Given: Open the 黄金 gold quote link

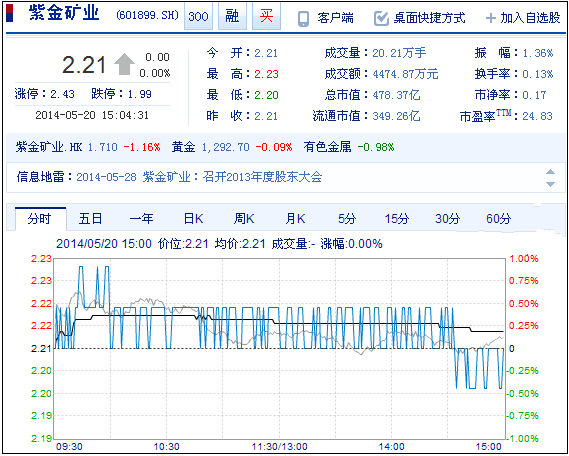Looking at the screenshot, I should [183, 147].
